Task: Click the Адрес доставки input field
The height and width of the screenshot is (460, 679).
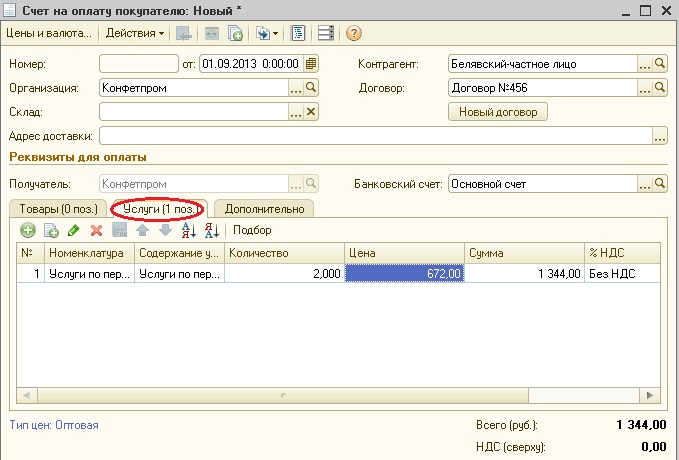Action: pos(375,136)
